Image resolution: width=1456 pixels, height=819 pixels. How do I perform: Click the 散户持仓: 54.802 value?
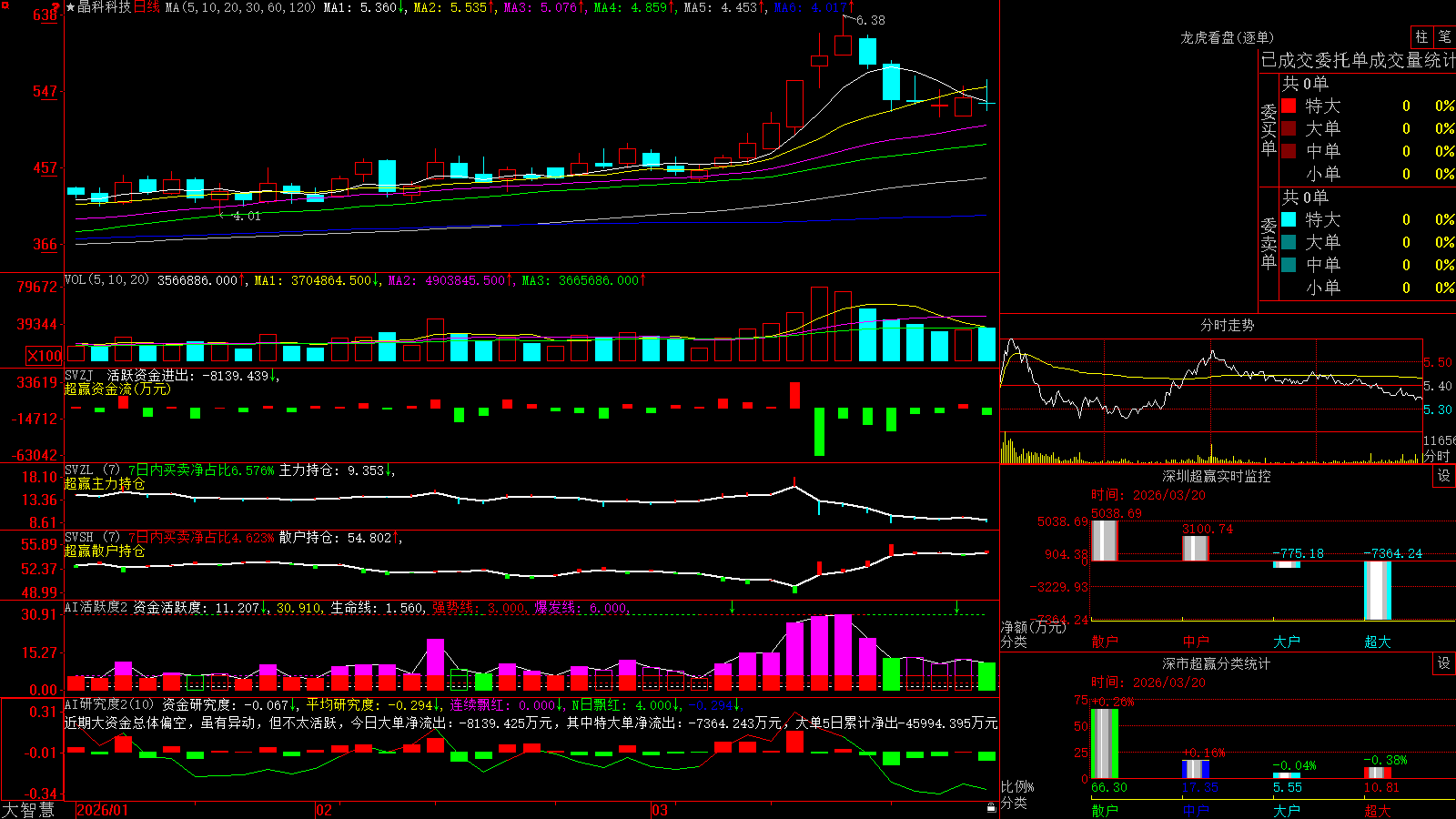tap(336, 538)
